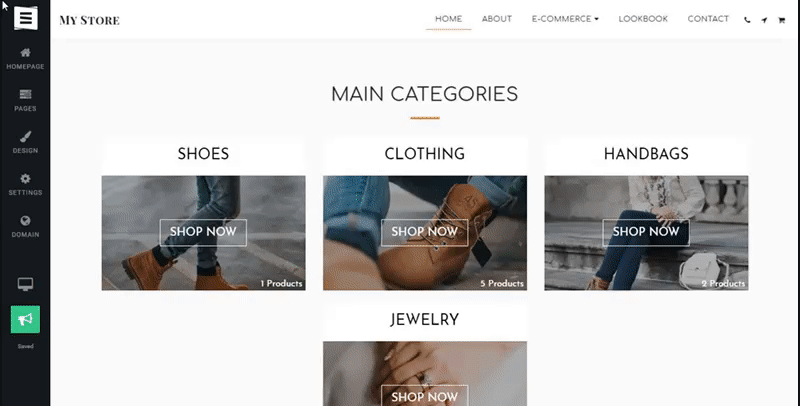Click the phone icon in header
The height and width of the screenshot is (406, 800).
(747, 20)
